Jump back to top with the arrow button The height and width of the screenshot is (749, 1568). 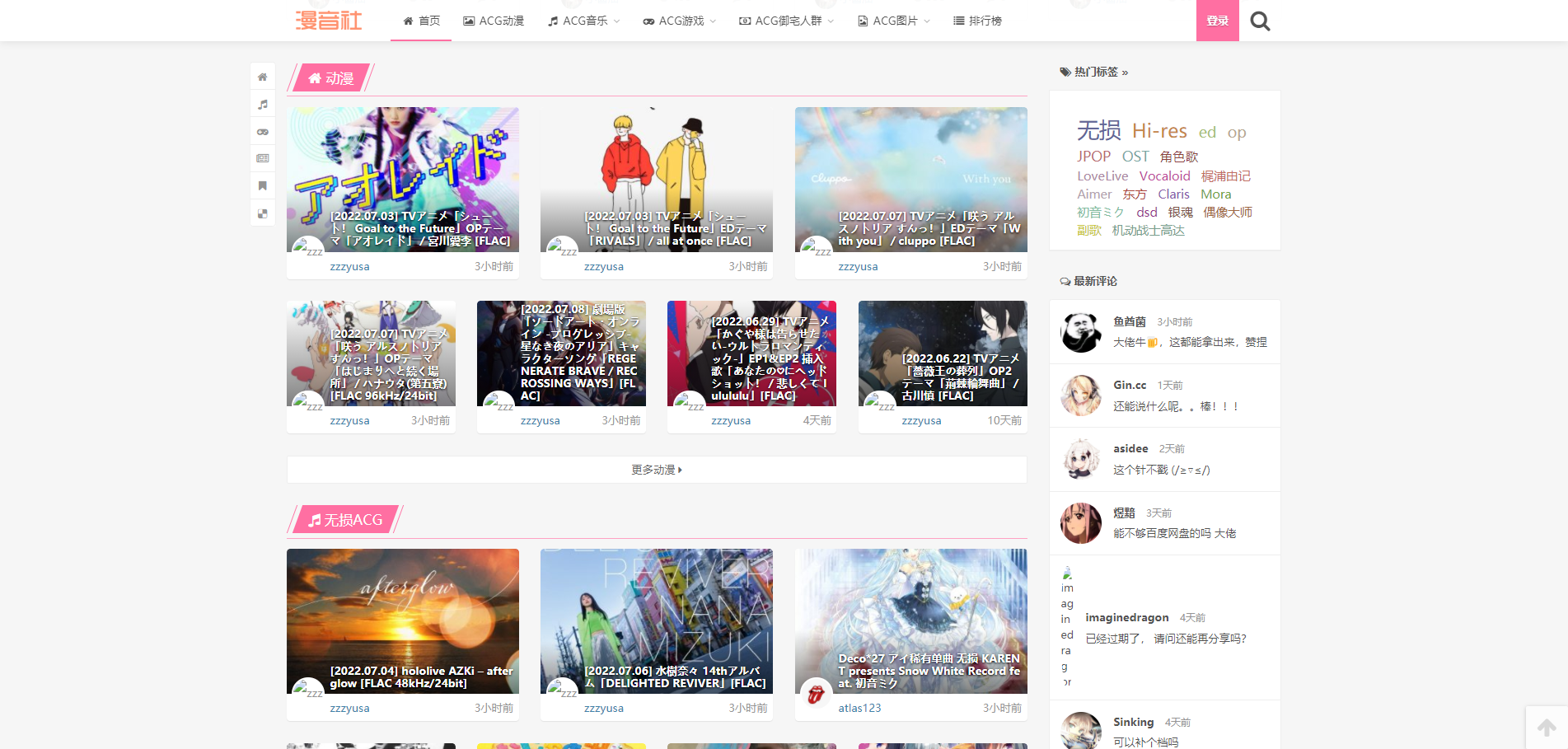click(1547, 728)
